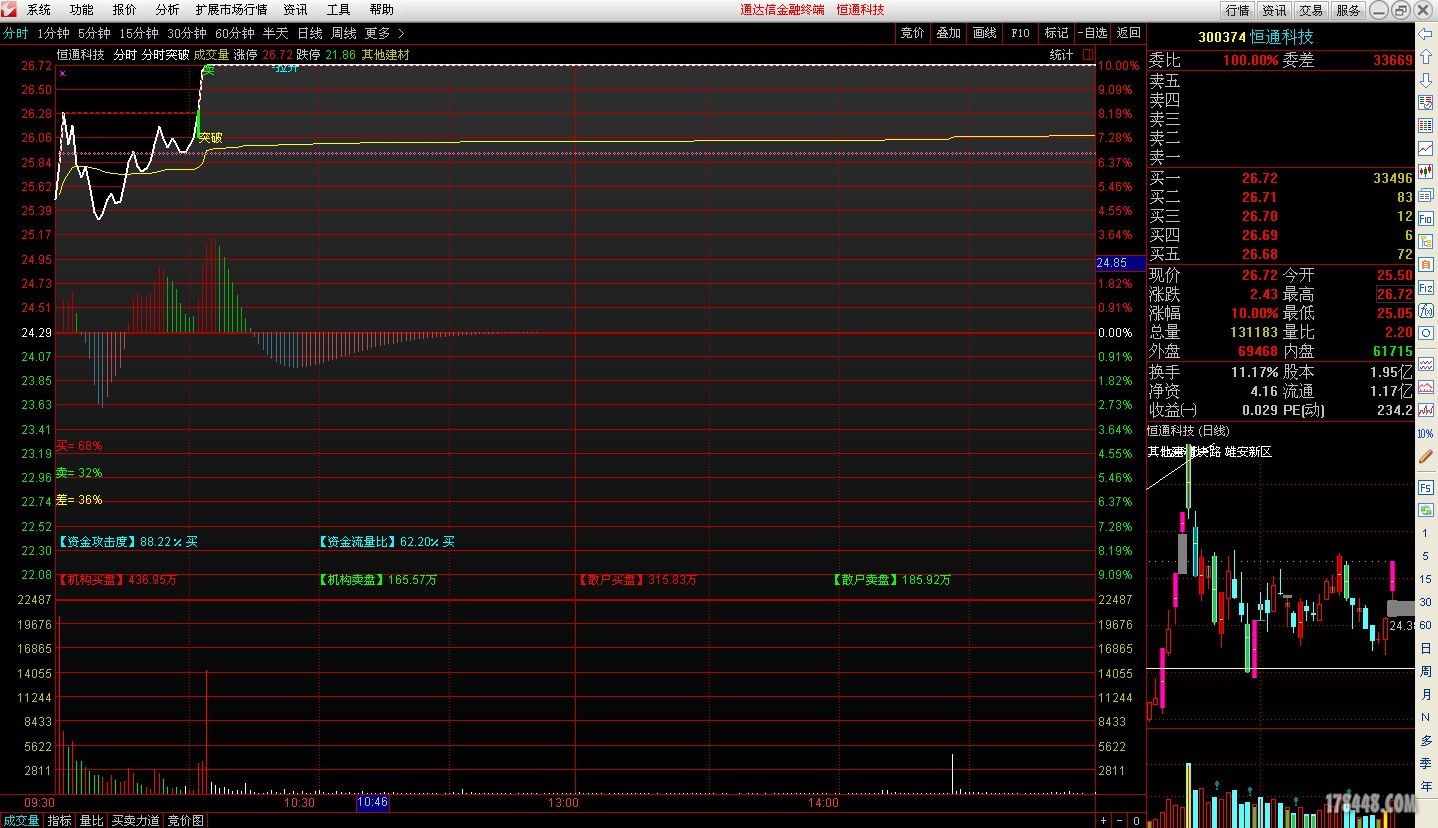Image resolution: width=1438 pixels, height=828 pixels.
Task: Select 周 weekly period in sidebar
Action: [1425, 671]
